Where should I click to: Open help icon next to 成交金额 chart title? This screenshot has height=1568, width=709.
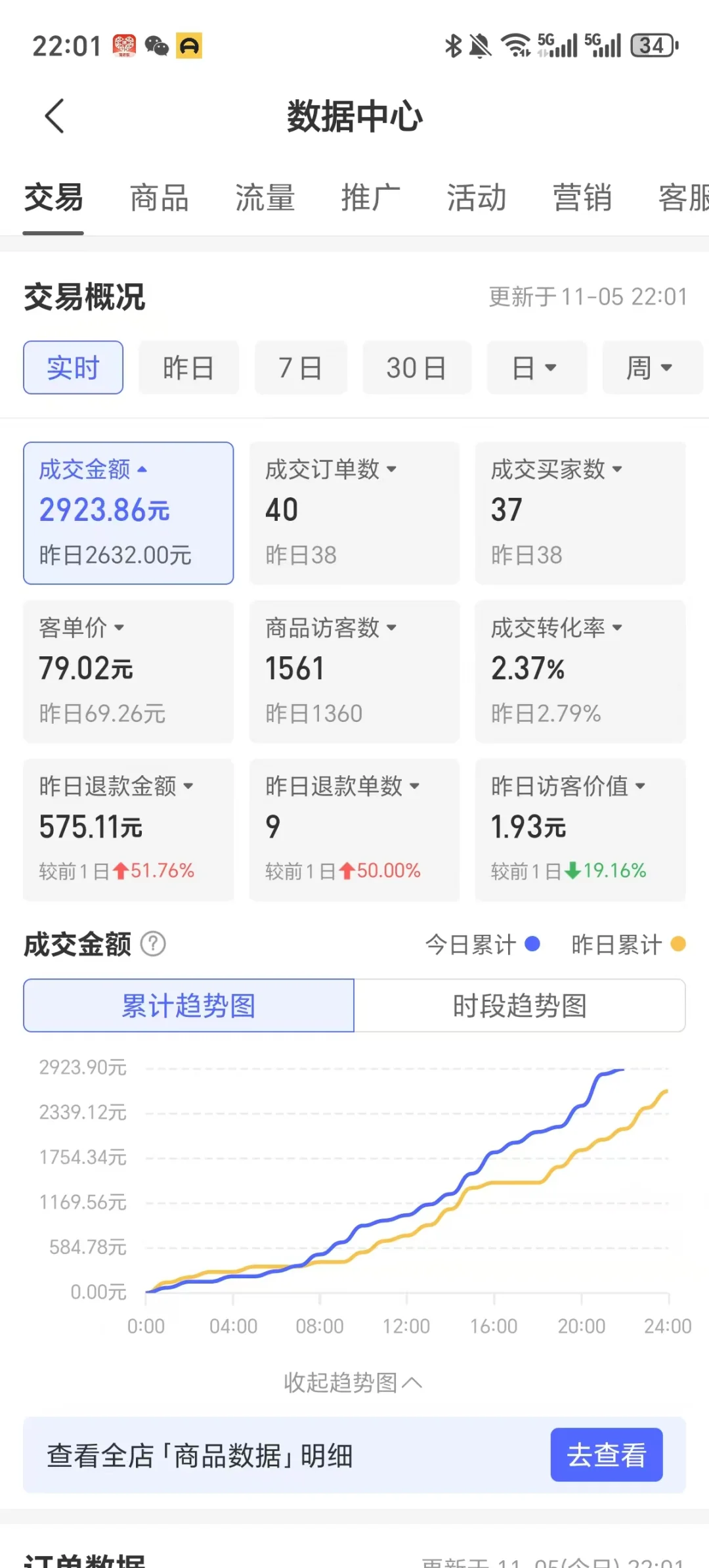(153, 944)
